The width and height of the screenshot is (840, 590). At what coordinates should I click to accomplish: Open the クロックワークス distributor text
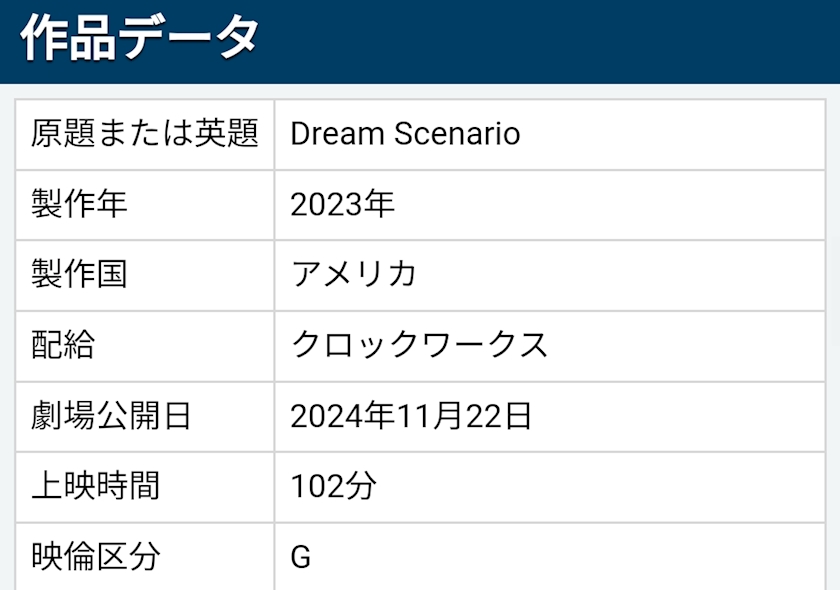click(x=420, y=345)
